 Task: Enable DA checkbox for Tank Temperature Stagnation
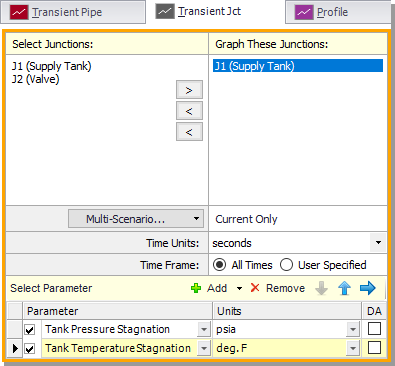[374, 348]
